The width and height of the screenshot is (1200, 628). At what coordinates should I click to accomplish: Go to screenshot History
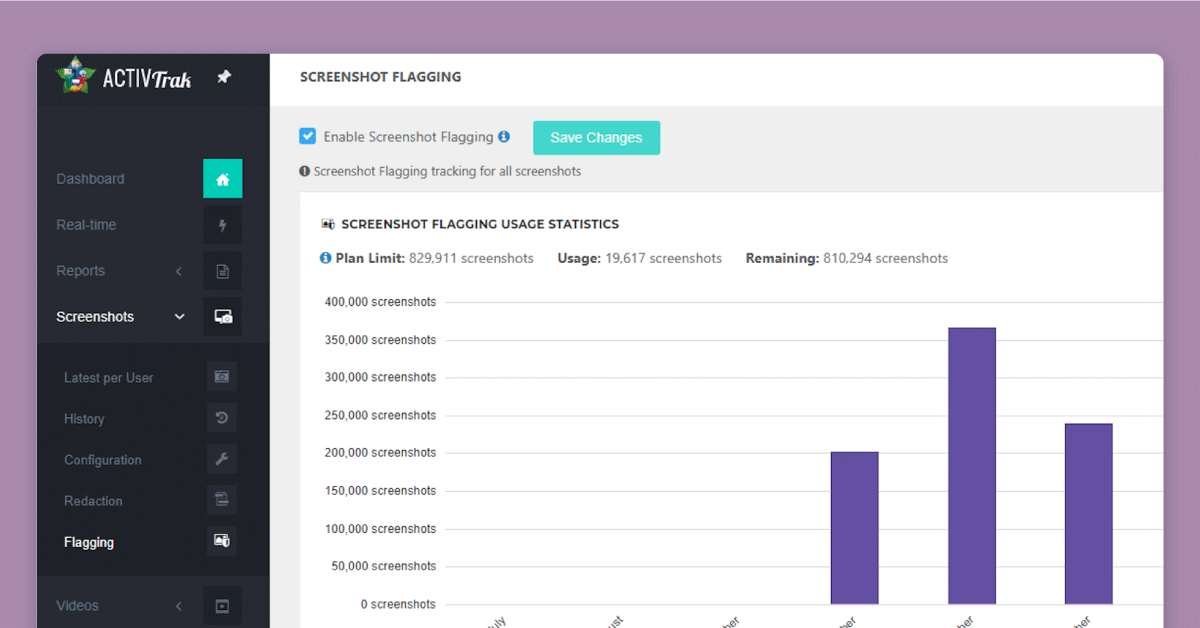coord(84,419)
